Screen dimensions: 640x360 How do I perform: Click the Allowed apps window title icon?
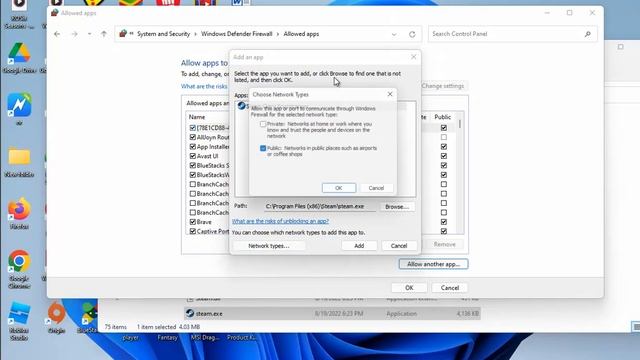coord(55,13)
